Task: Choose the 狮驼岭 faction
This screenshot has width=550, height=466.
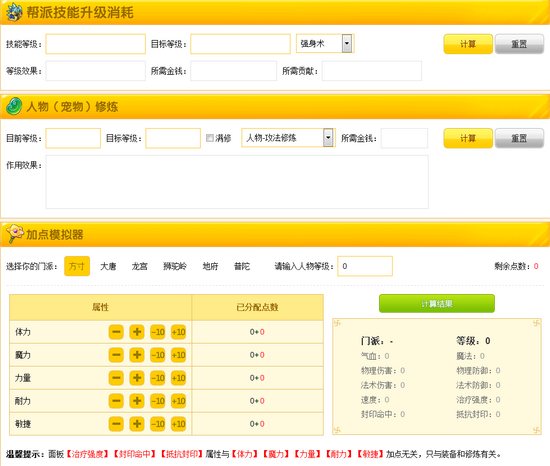Action: click(x=175, y=266)
